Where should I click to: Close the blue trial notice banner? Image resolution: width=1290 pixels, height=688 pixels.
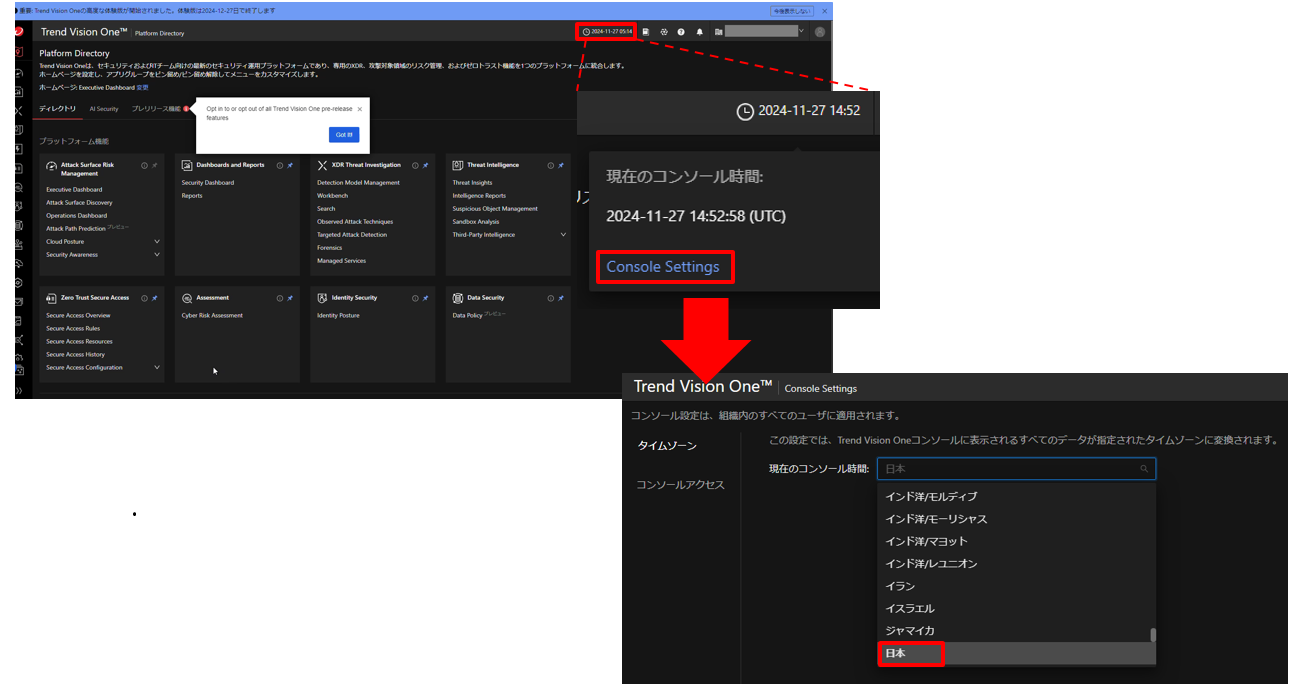[x=825, y=10]
